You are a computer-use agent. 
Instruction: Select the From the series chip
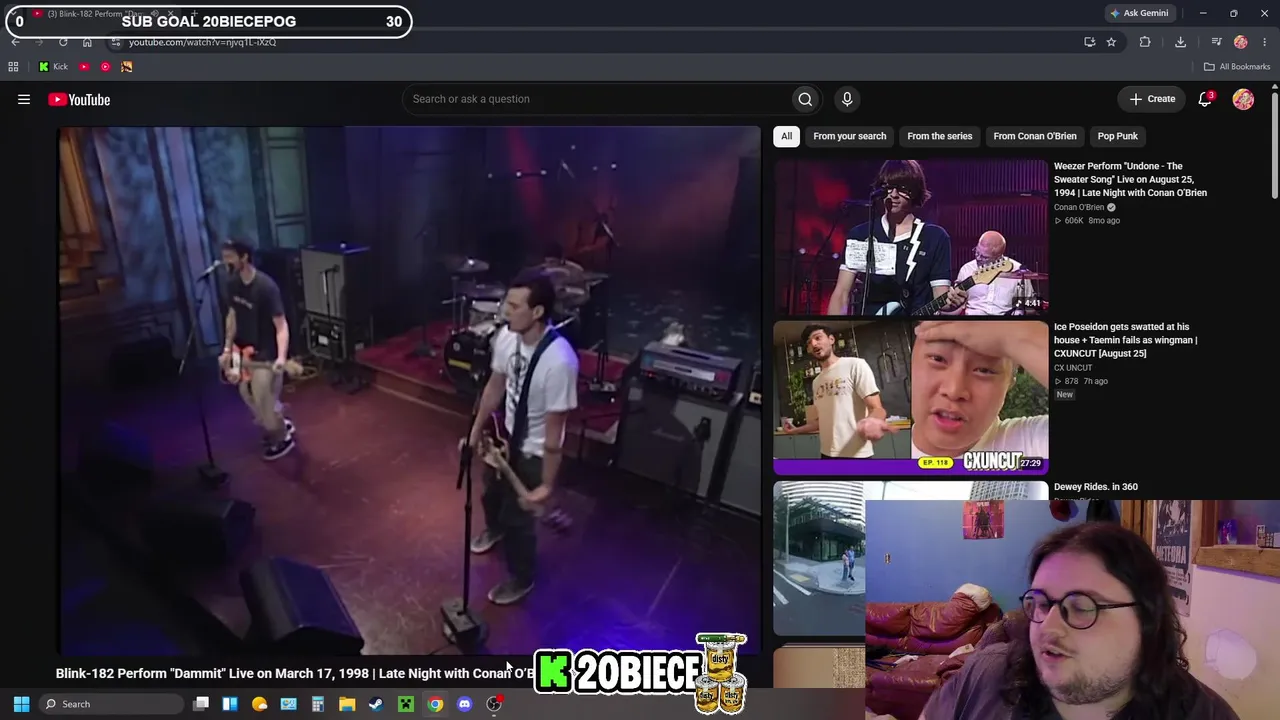(940, 136)
